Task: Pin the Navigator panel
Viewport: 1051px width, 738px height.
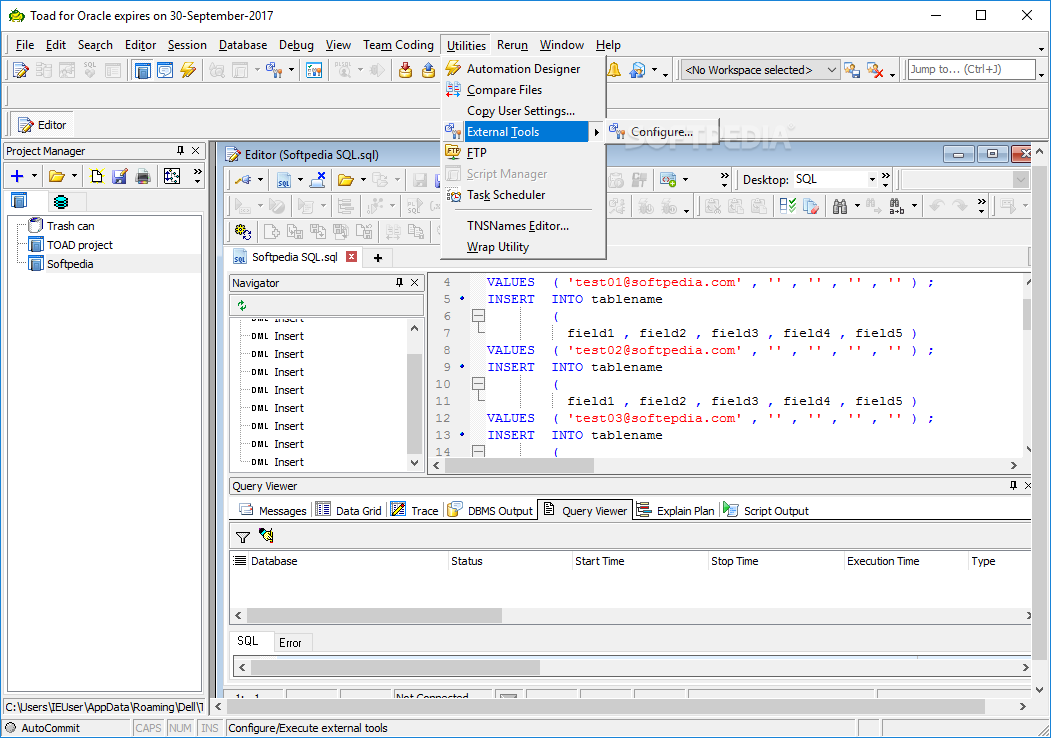Action: [x=399, y=283]
